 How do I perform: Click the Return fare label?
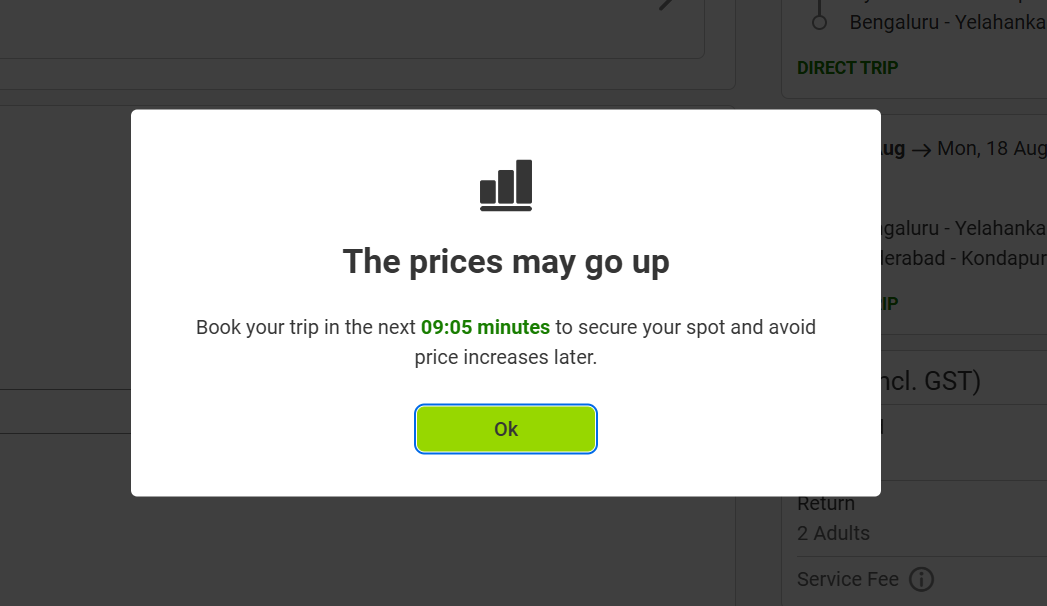point(826,503)
